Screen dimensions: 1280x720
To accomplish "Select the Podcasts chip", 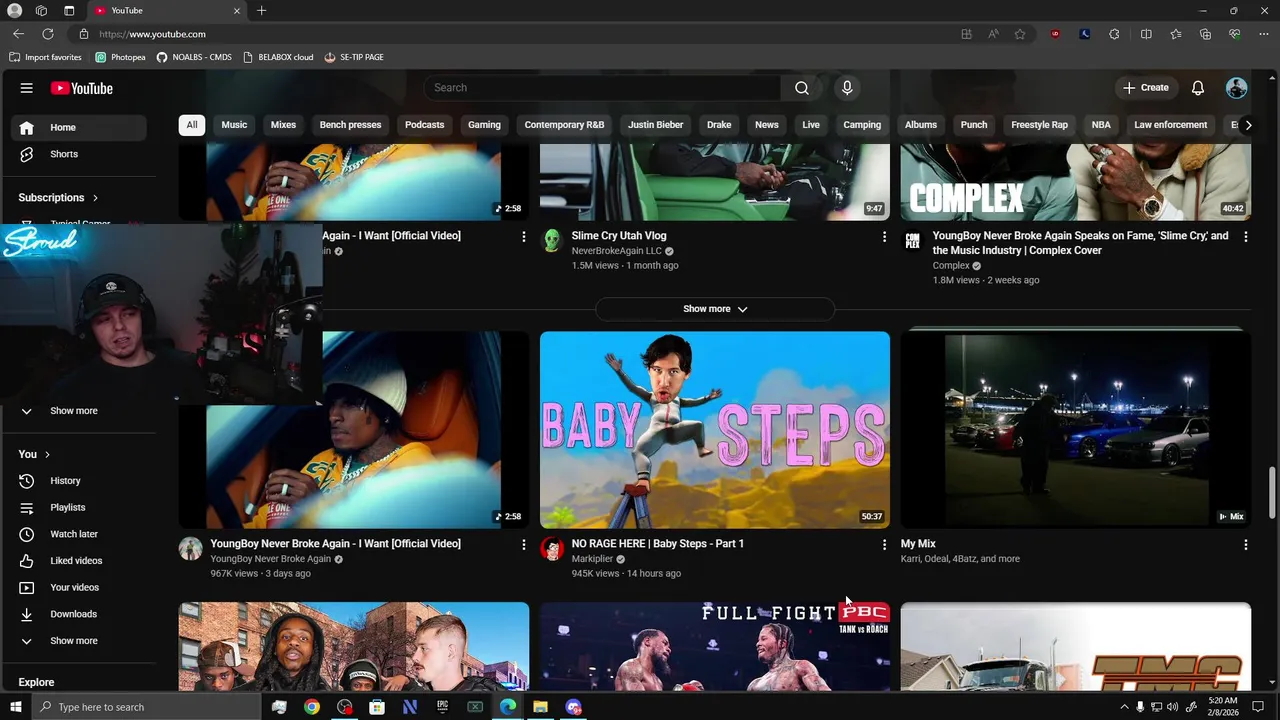I will tap(424, 125).
